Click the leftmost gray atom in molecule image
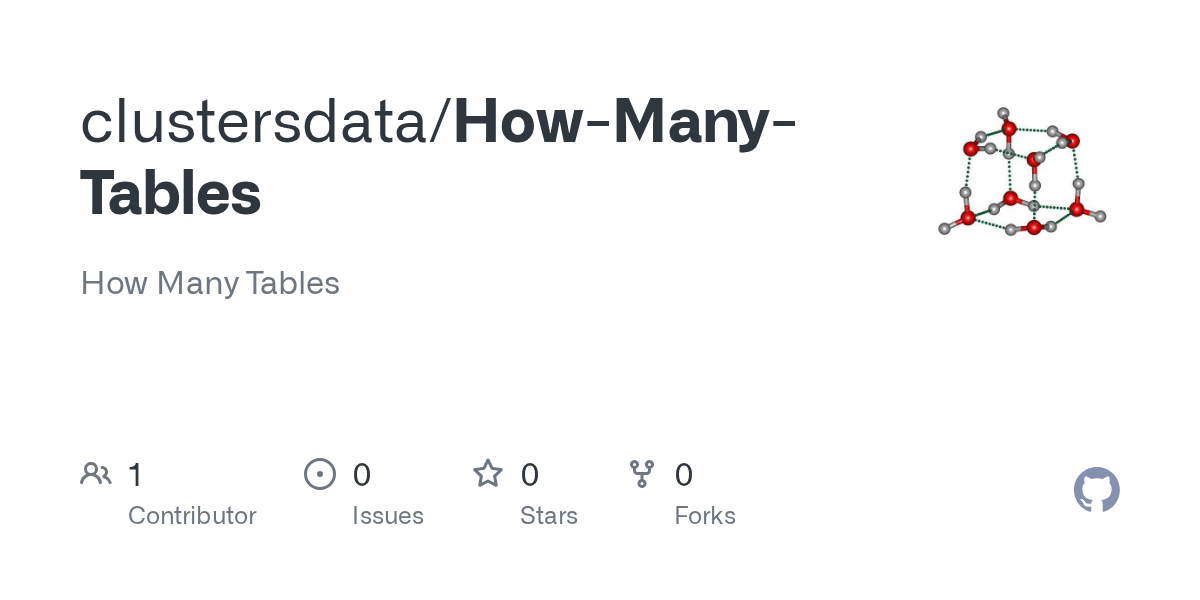The image size is (1200, 600). (944, 229)
